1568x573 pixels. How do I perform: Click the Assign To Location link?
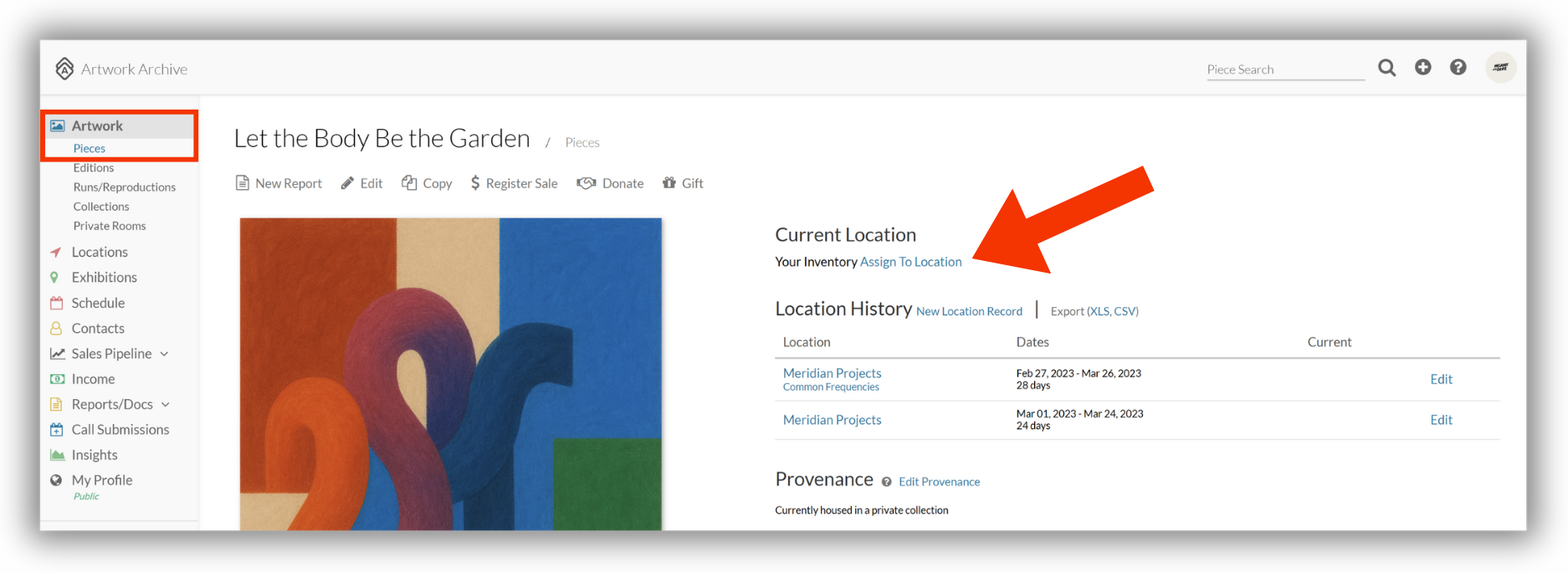pos(910,262)
